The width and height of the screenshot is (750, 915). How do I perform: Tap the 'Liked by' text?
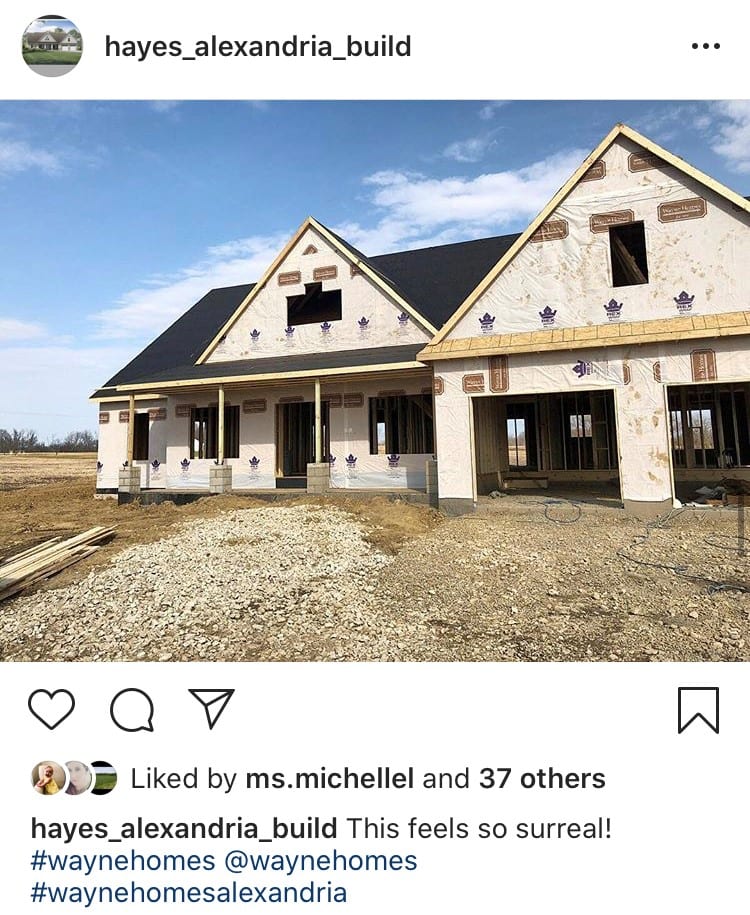click(184, 778)
